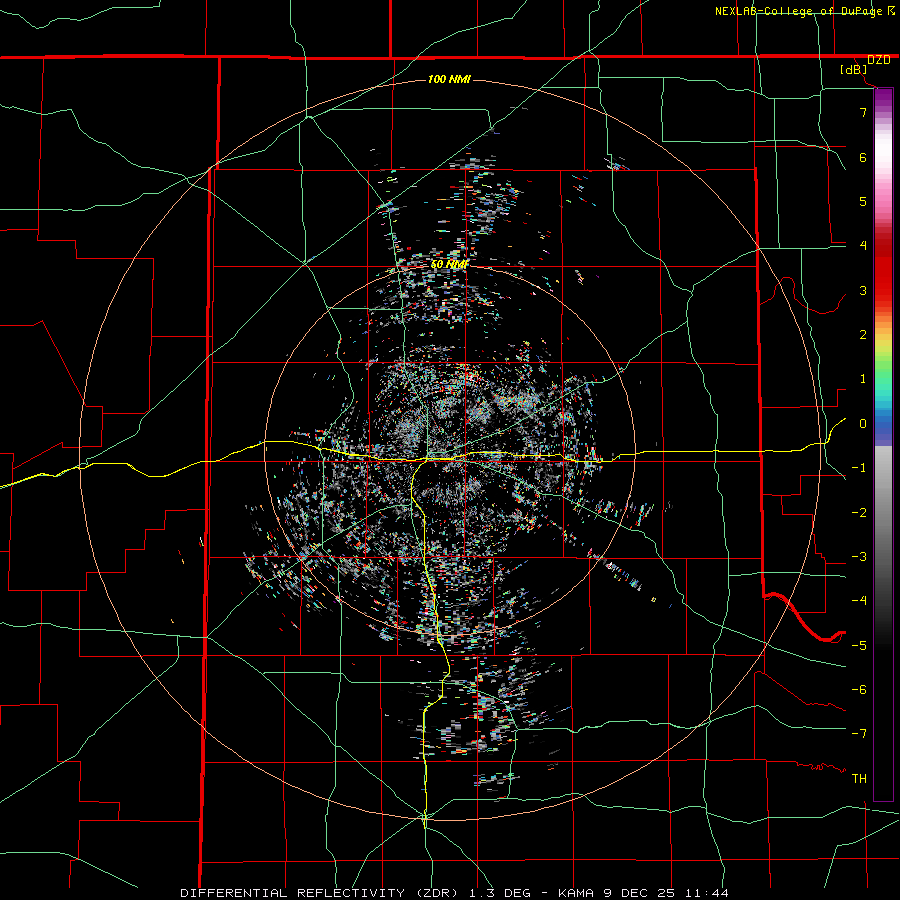Click the red band of the color bar

(x=883, y=278)
